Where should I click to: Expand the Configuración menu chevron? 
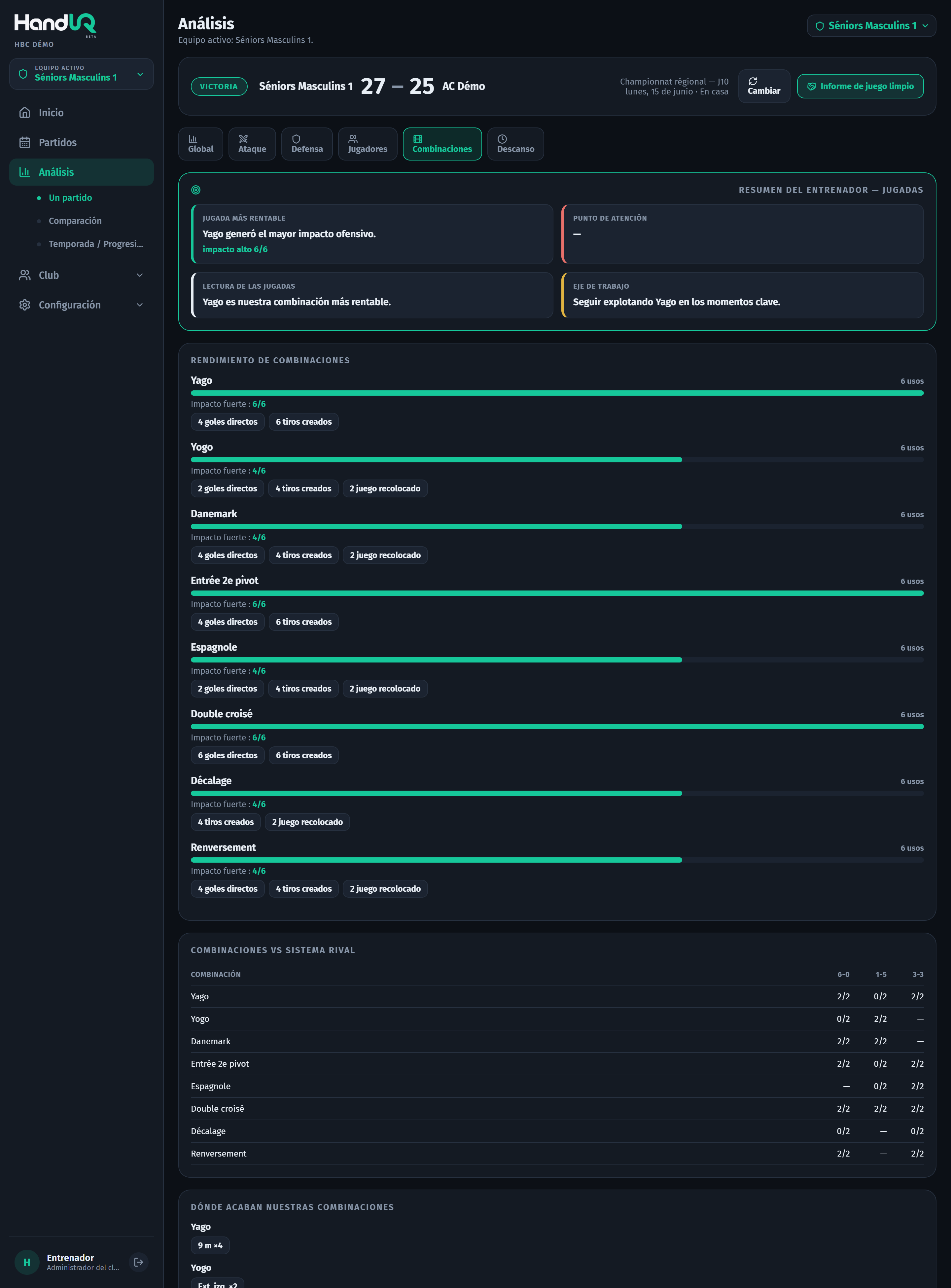pyautogui.click(x=139, y=305)
